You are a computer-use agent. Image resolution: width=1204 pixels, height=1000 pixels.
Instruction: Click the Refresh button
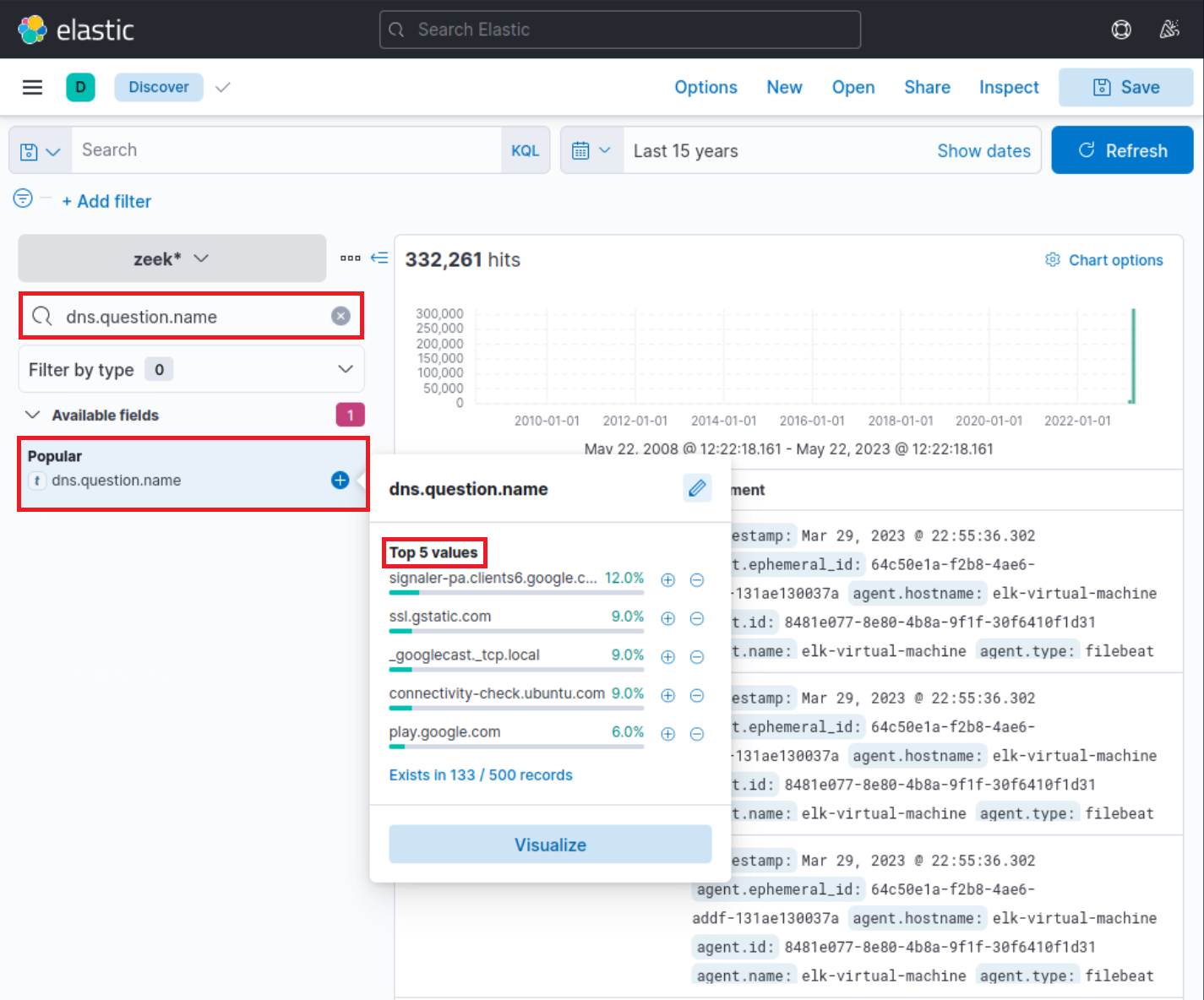coord(1121,150)
